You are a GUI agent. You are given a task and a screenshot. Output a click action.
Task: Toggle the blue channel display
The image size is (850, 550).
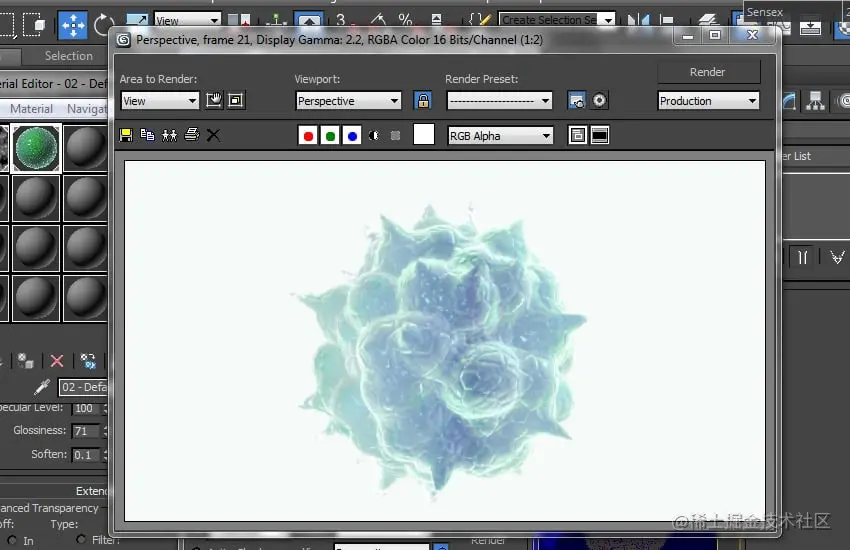[352, 135]
